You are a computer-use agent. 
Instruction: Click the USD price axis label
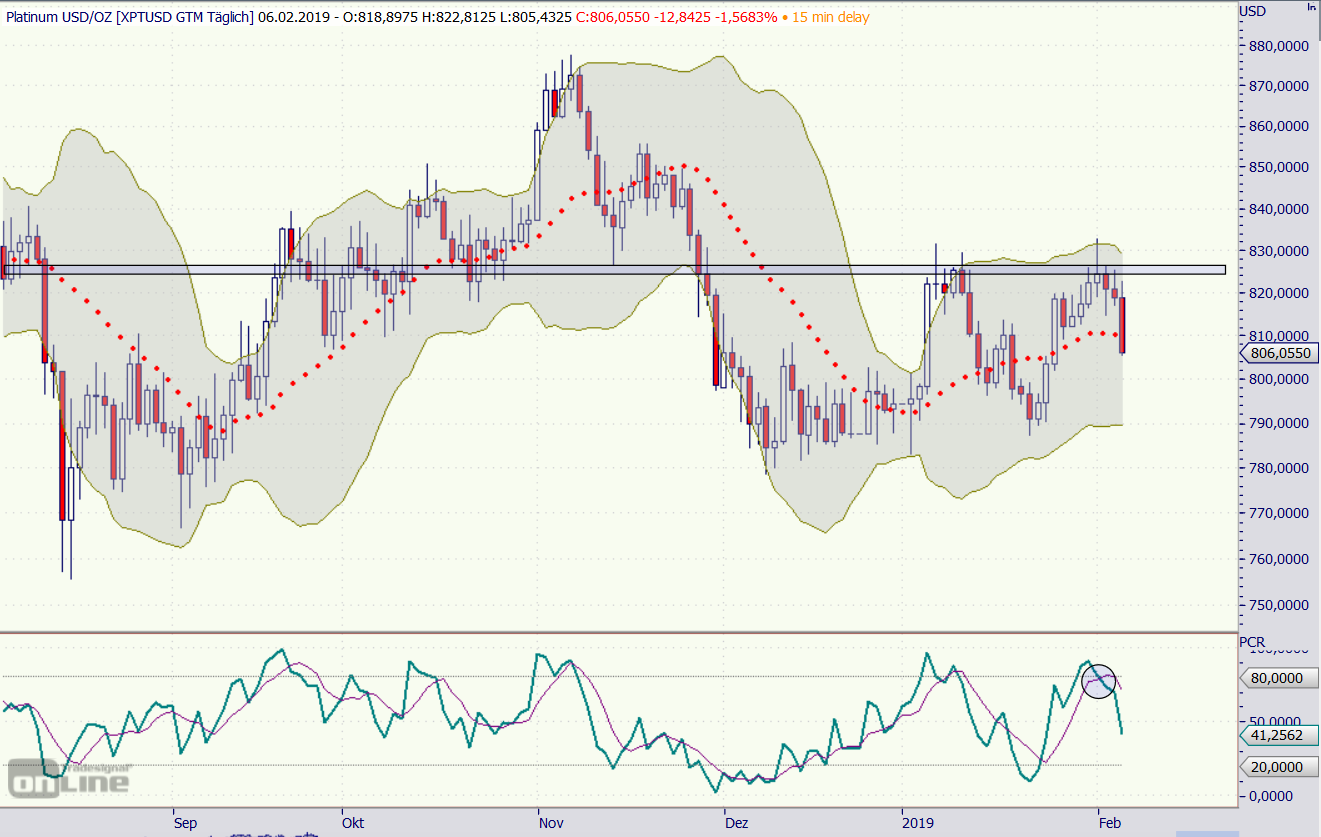click(x=1253, y=11)
